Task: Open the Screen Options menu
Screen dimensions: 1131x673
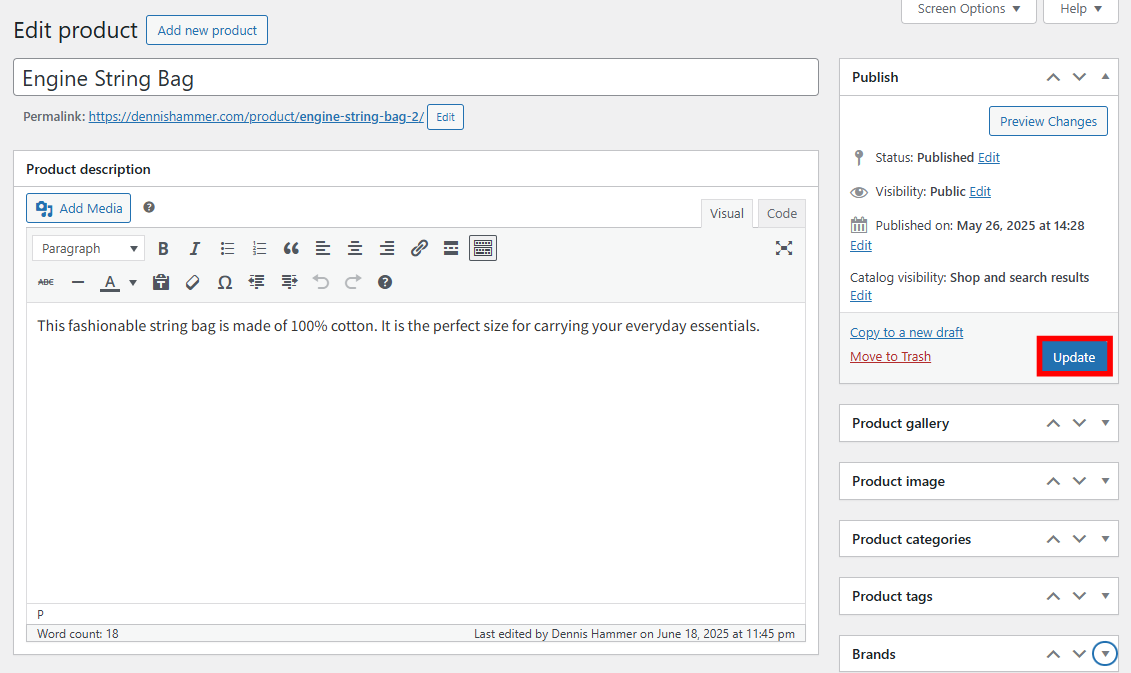Action: click(968, 9)
